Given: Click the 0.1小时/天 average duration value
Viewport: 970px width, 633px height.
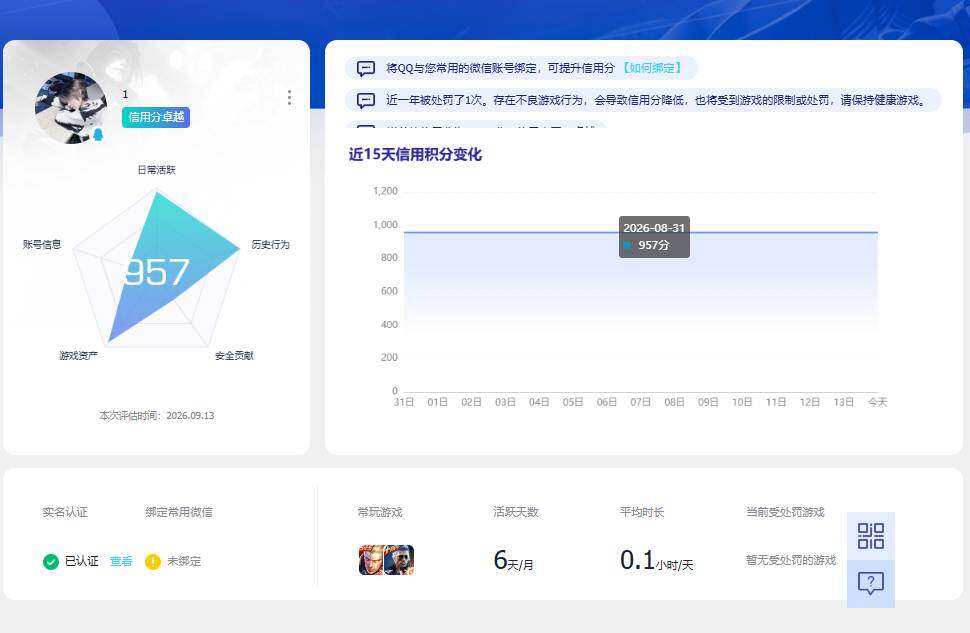Looking at the screenshot, I should point(656,561).
